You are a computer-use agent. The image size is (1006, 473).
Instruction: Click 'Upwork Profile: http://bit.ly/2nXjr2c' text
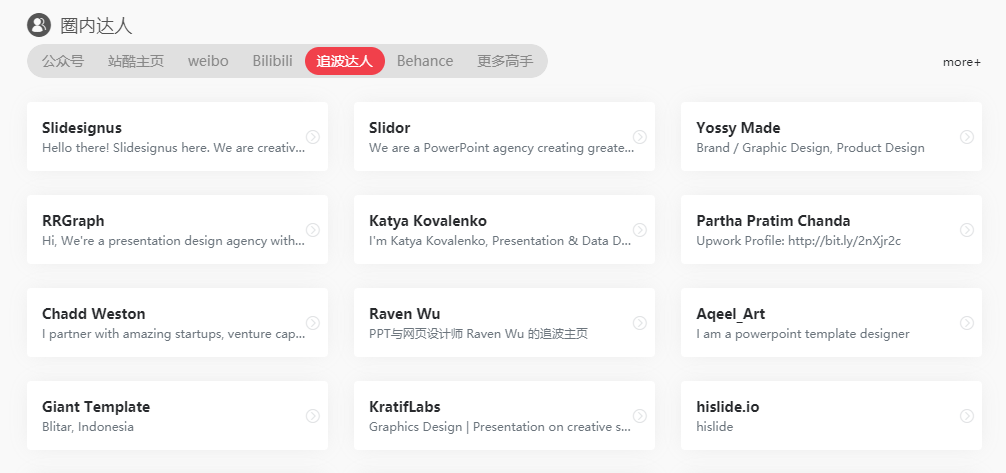[x=799, y=241]
